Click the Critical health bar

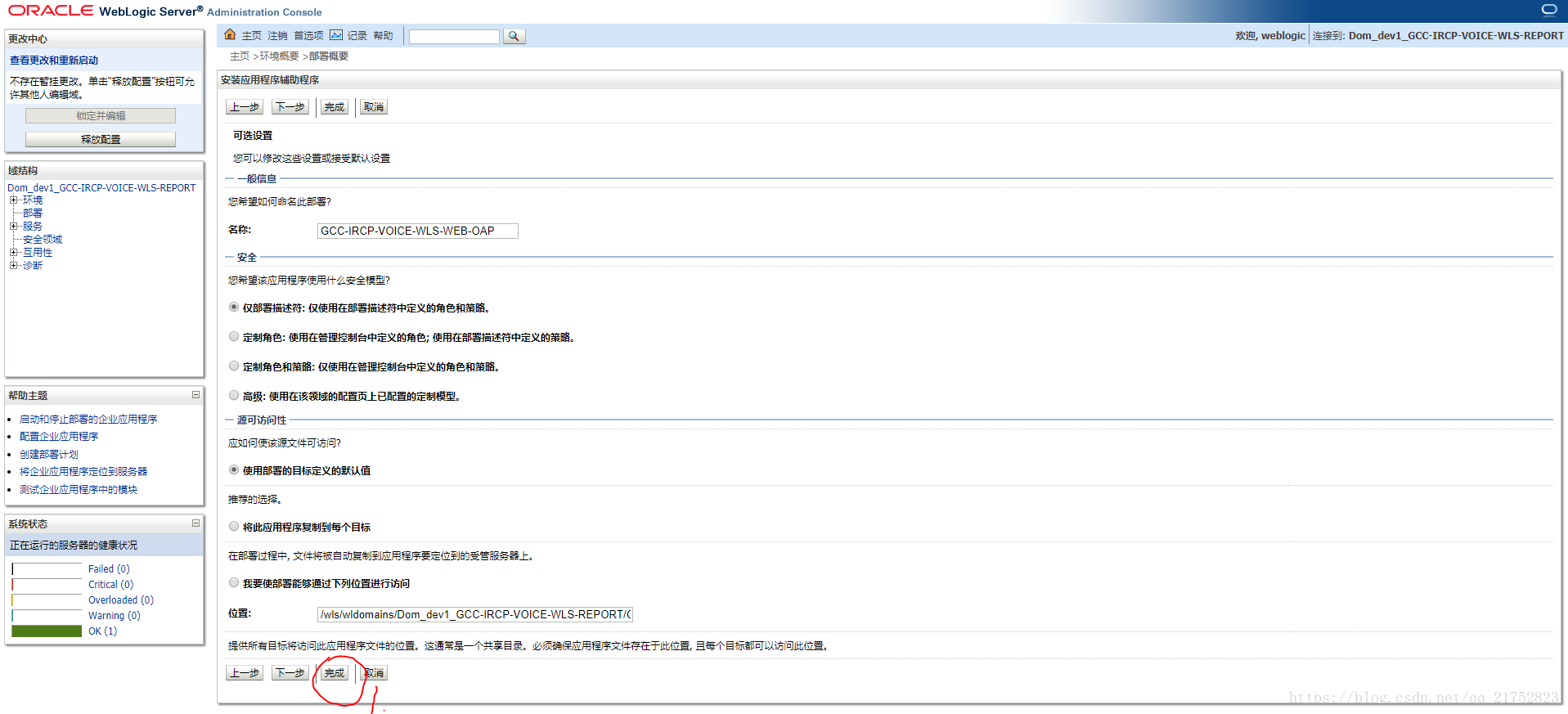[x=47, y=584]
